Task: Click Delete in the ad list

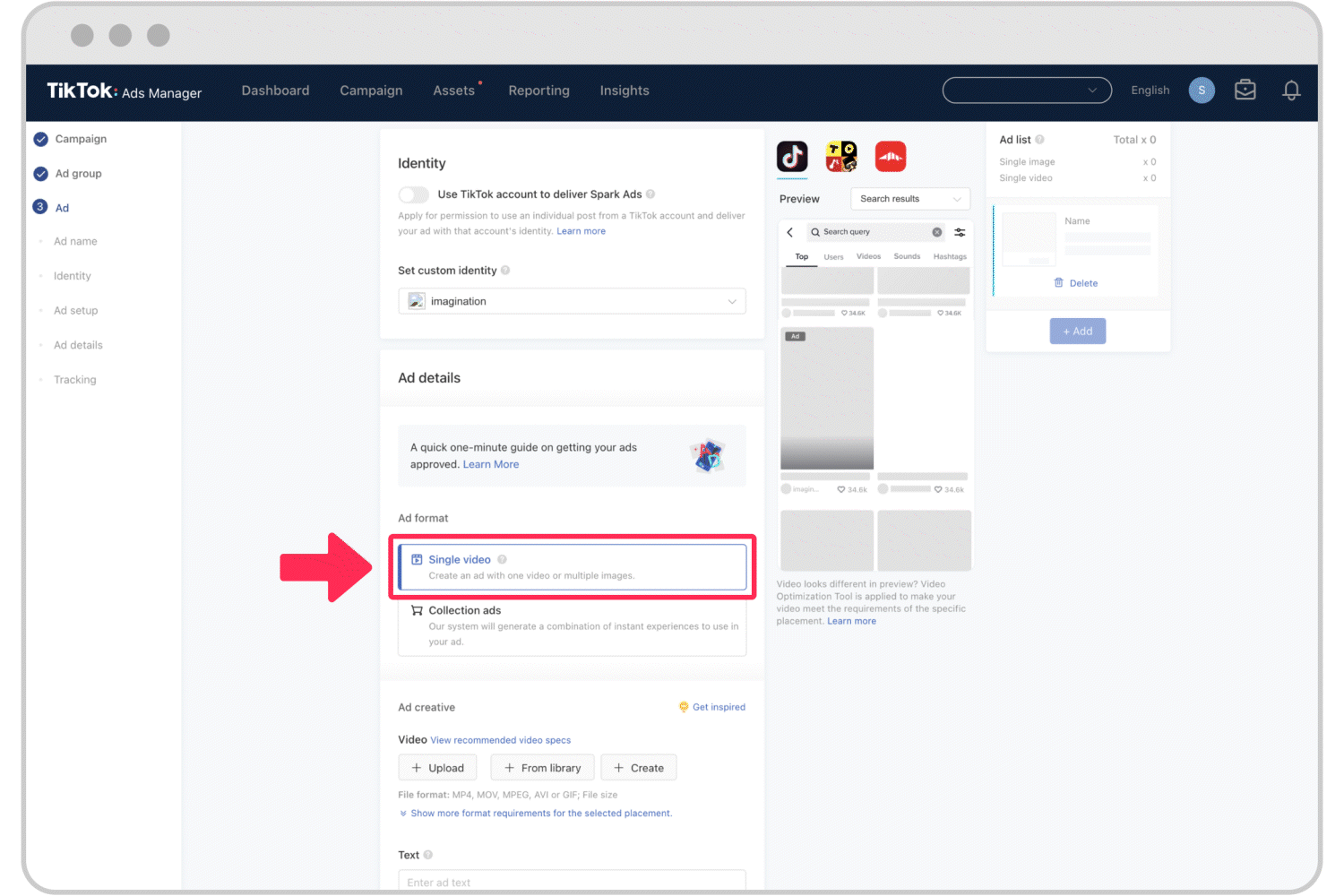Action: click(x=1083, y=283)
